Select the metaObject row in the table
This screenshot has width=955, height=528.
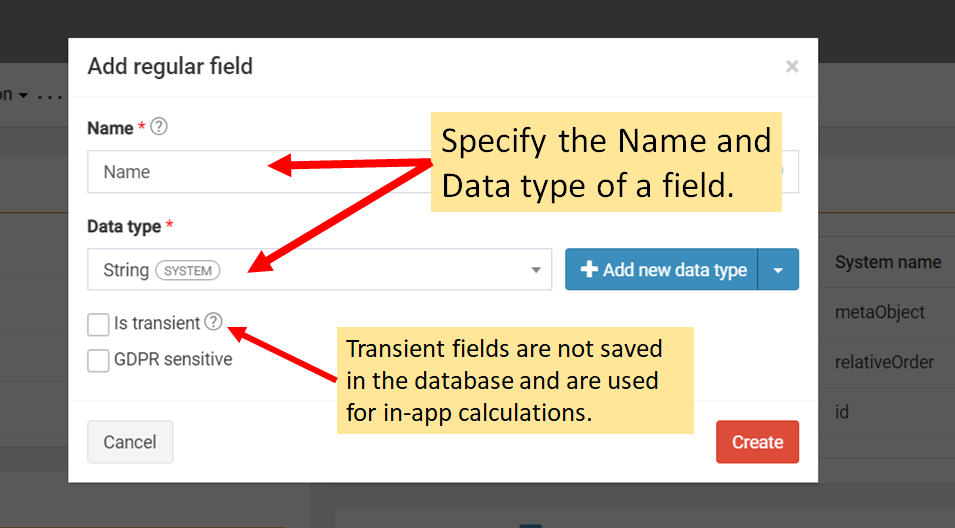(879, 312)
